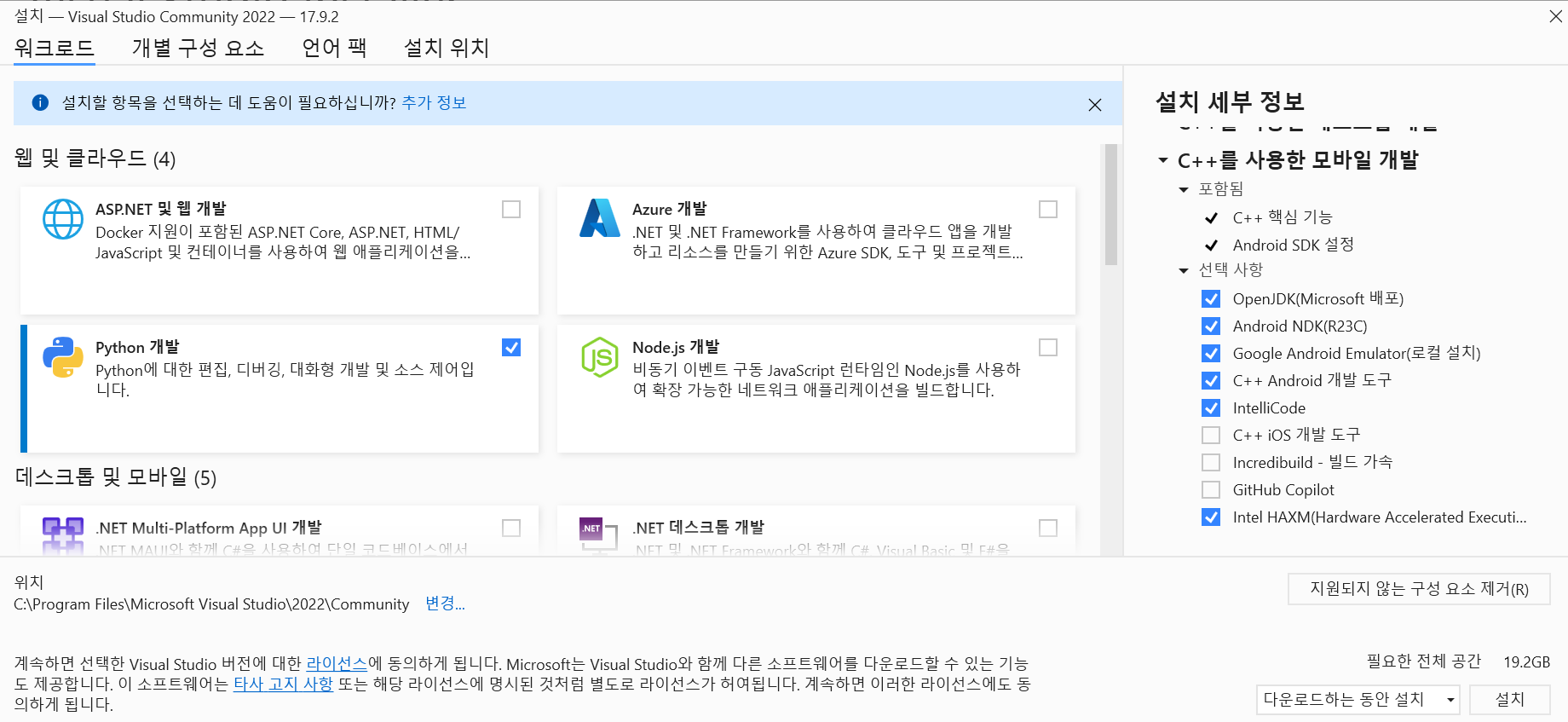This screenshot has height=722, width=1568.
Task: Check the .NET desktop development workload
Action: tap(1048, 529)
